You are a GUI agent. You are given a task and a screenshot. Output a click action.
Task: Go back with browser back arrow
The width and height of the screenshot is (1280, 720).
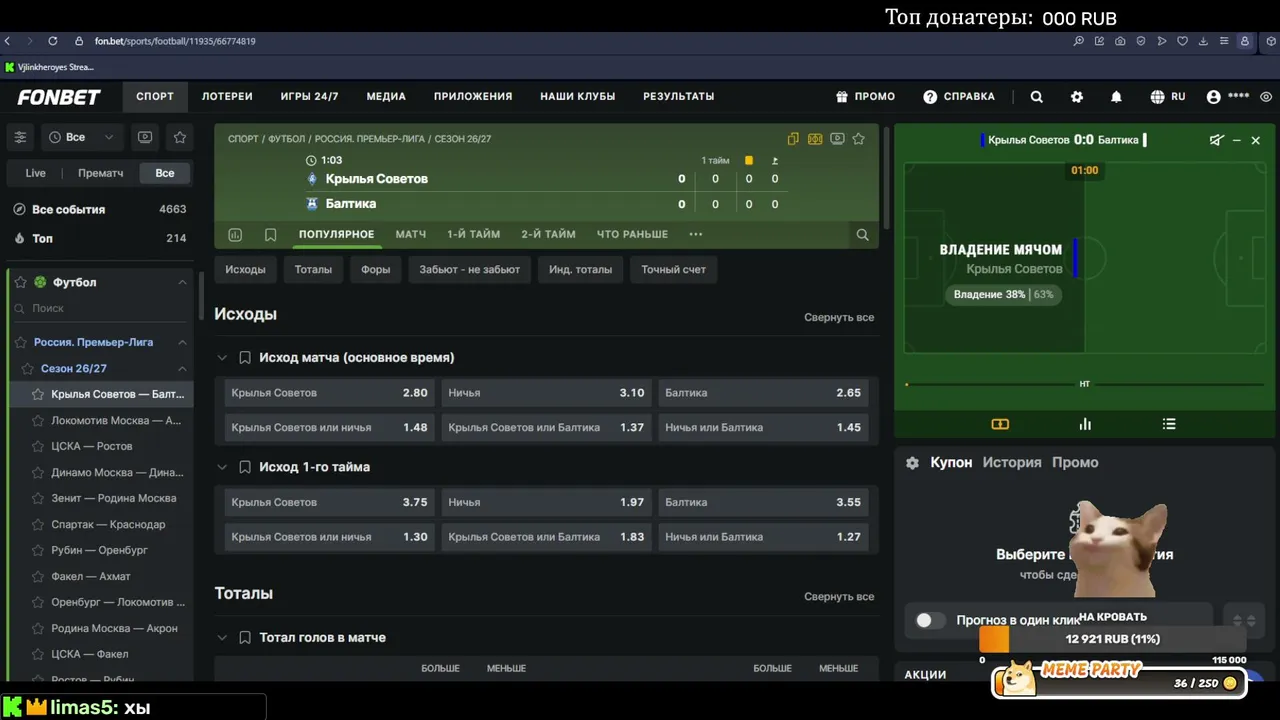point(8,41)
